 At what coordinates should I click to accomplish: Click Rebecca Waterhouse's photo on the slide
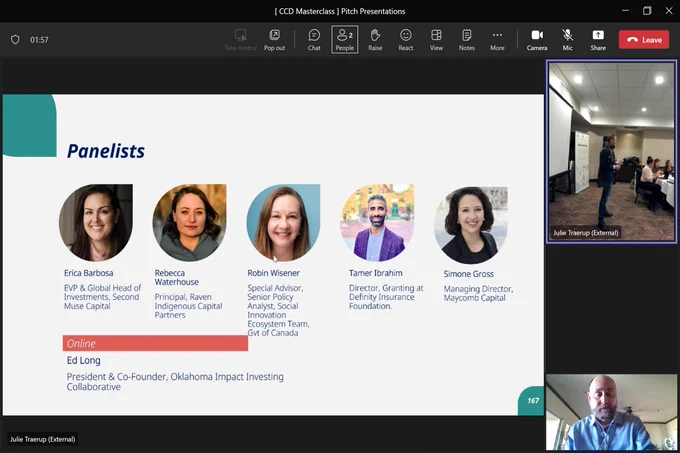190,222
